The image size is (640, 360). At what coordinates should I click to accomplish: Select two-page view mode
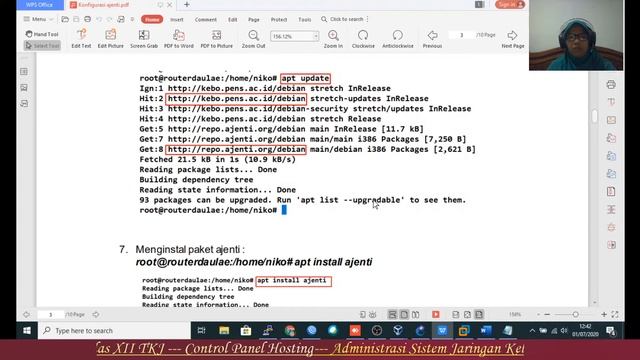[416, 314]
